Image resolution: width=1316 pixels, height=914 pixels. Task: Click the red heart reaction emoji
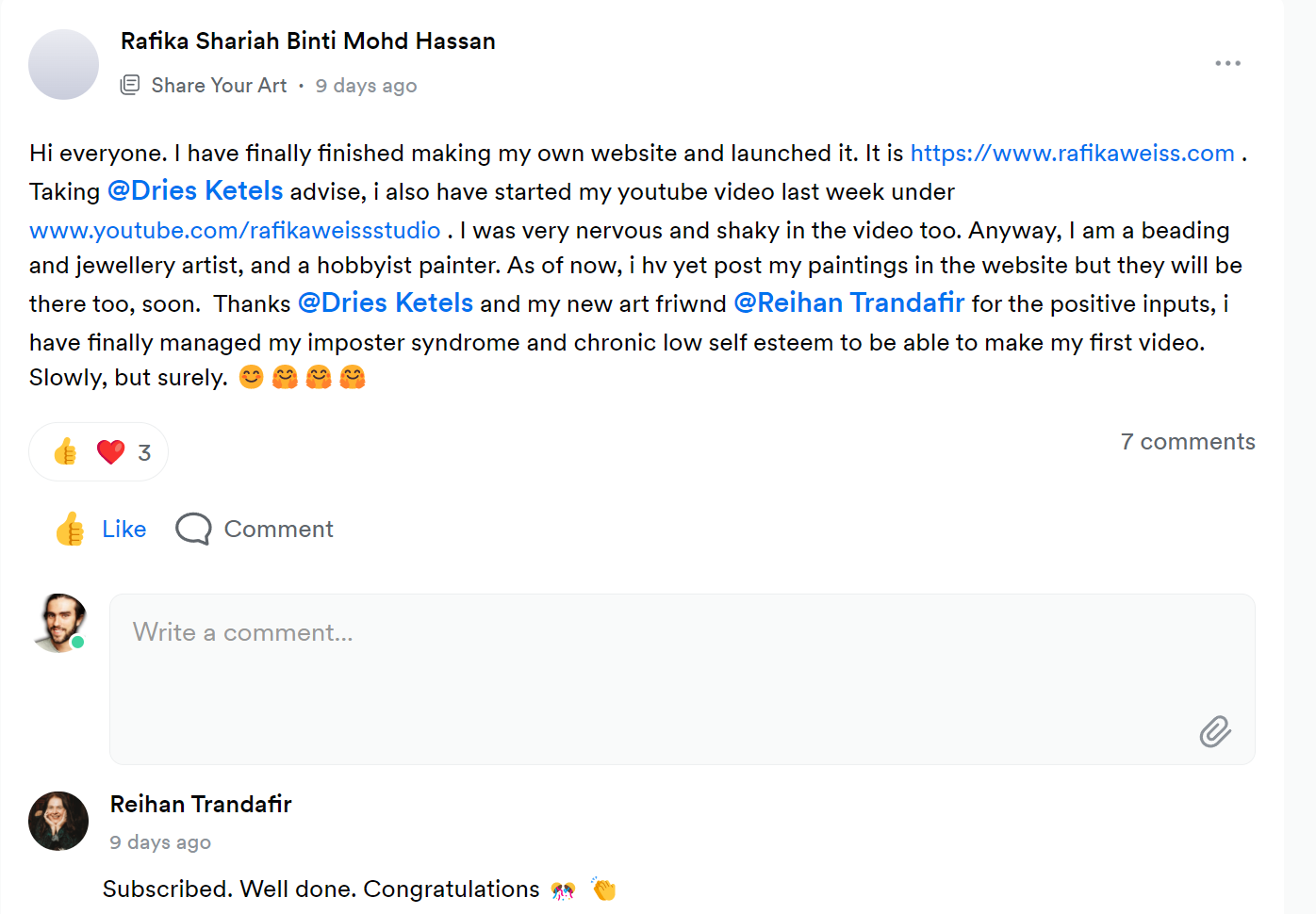coord(110,452)
